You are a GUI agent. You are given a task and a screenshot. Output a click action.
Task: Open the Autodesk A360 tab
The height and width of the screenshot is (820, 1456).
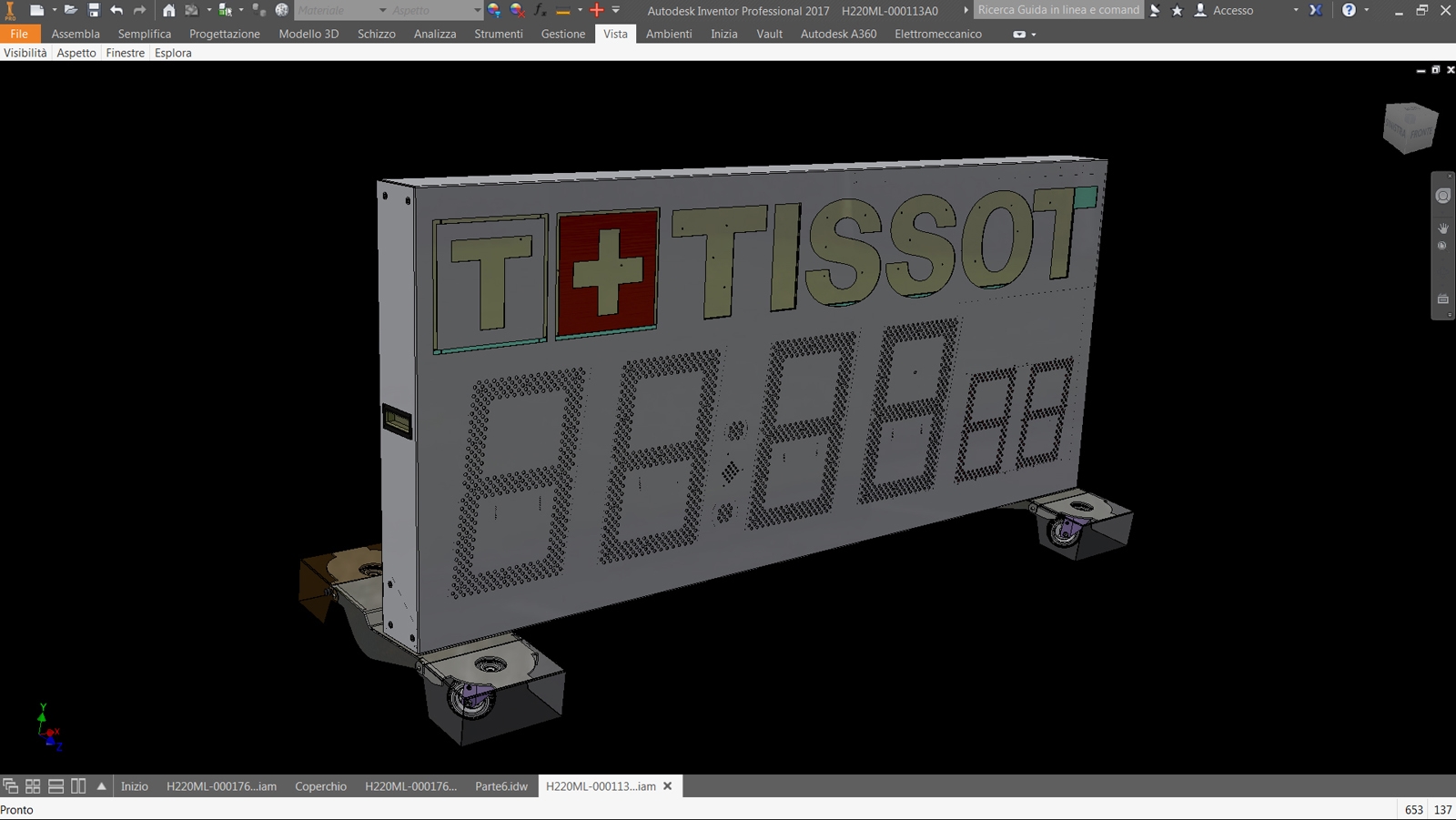tap(839, 34)
